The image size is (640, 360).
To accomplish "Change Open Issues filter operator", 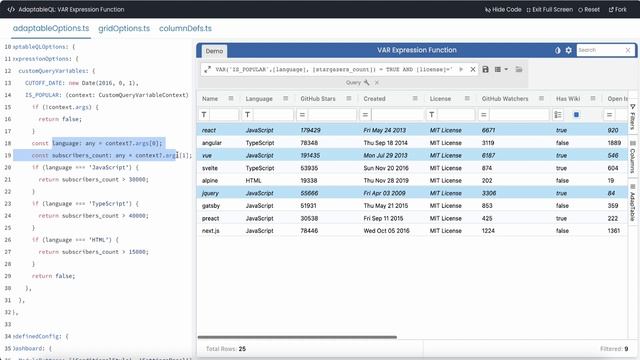I will pos(609,115).
